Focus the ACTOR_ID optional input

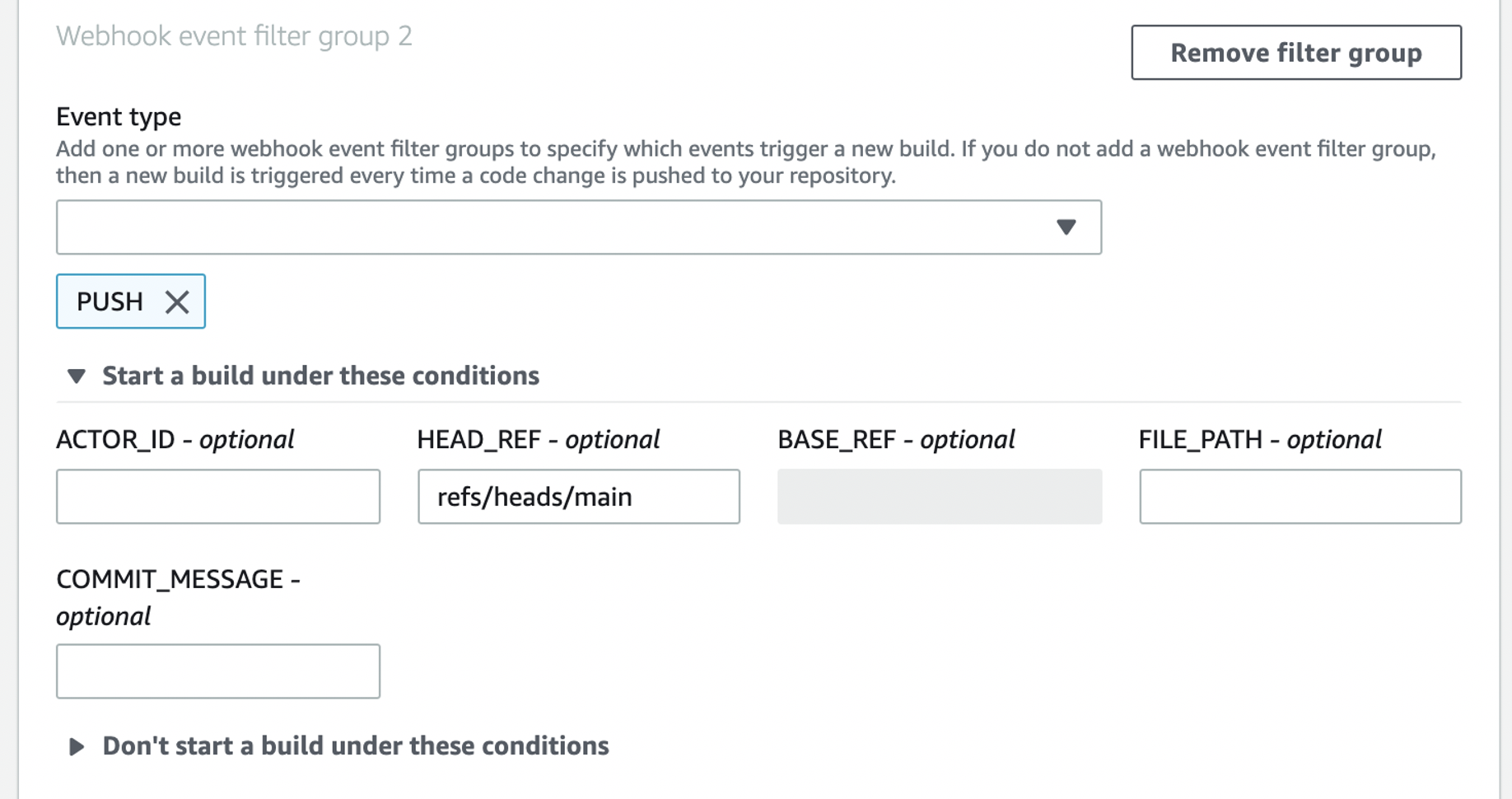pyautogui.click(x=217, y=496)
